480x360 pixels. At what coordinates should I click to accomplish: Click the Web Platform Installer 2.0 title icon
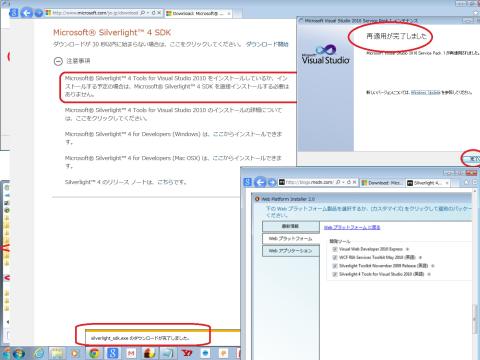click(x=257, y=199)
